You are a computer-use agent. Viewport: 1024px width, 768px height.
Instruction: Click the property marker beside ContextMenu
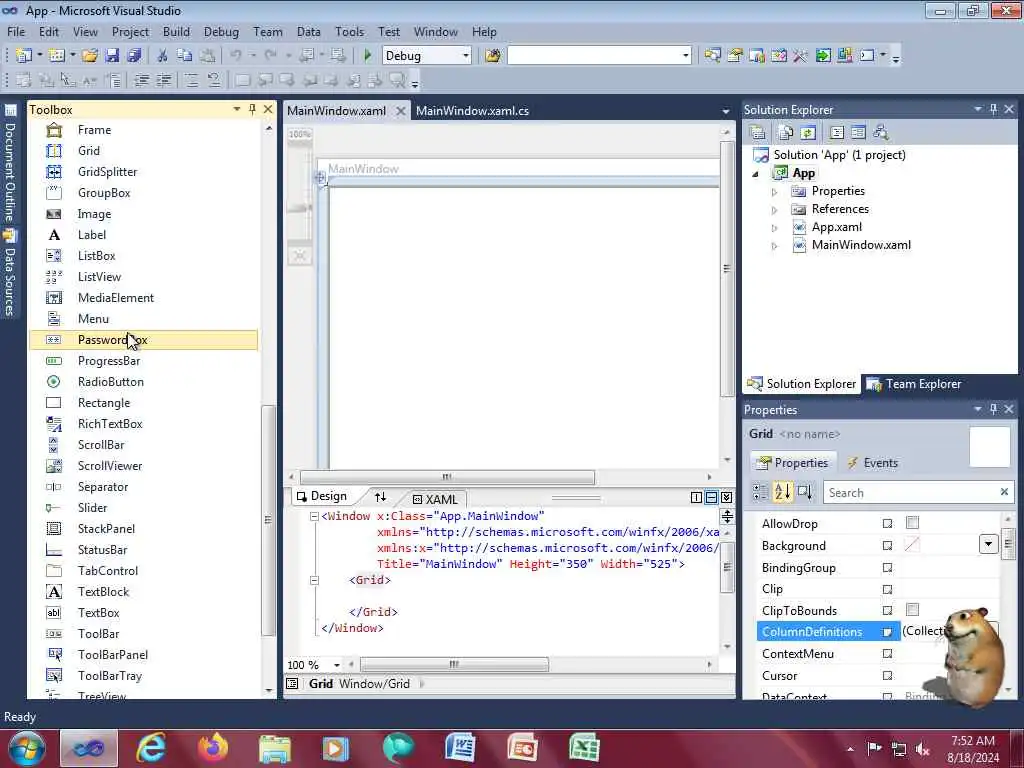(887, 654)
